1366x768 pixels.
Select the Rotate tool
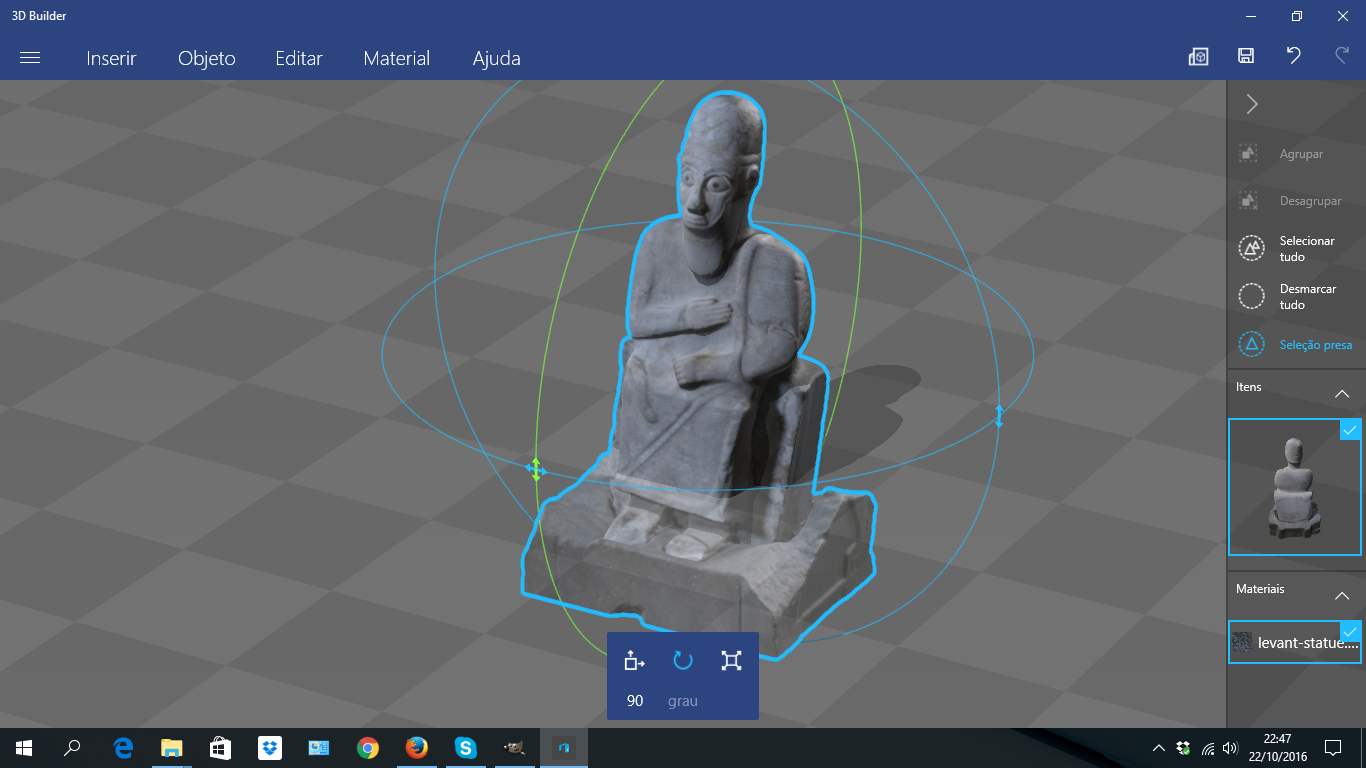(683, 660)
